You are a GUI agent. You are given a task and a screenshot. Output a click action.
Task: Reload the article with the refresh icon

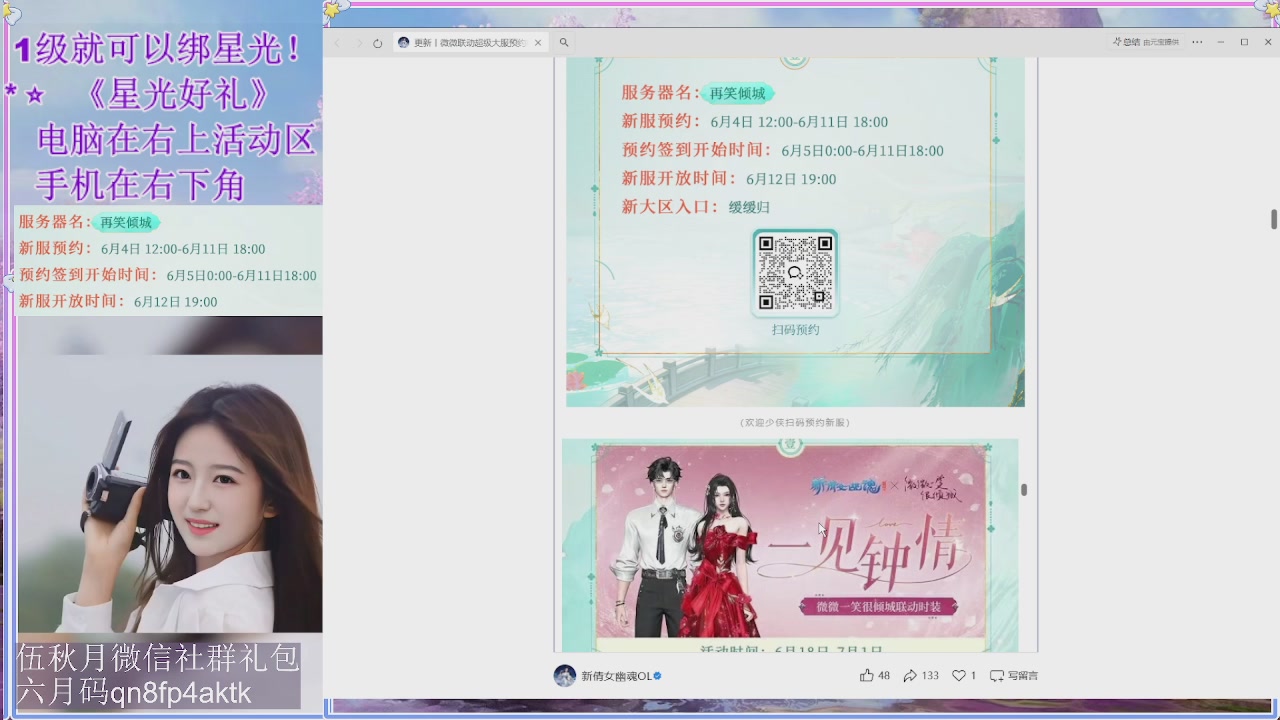coord(377,43)
